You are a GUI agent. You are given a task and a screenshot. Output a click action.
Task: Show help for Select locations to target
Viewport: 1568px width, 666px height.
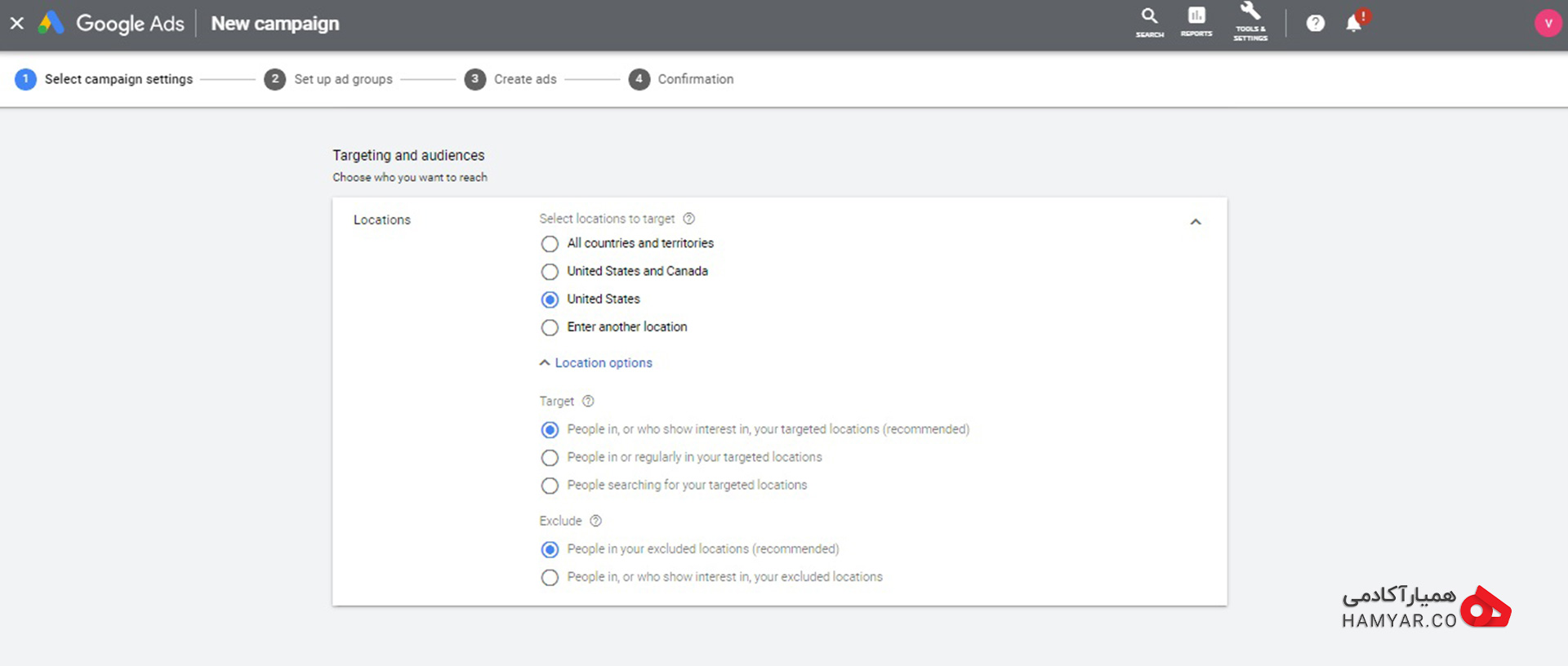[689, 219]
